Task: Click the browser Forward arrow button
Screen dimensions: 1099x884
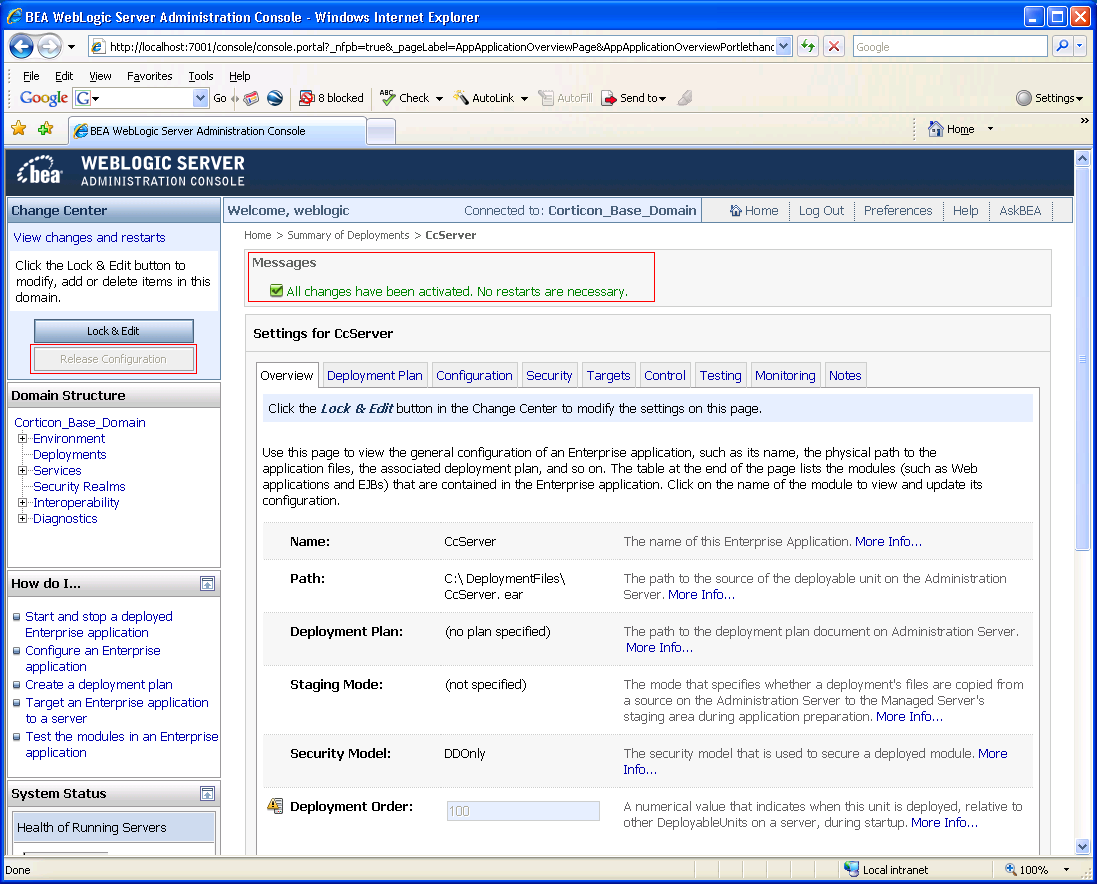Action: point(49,47)
